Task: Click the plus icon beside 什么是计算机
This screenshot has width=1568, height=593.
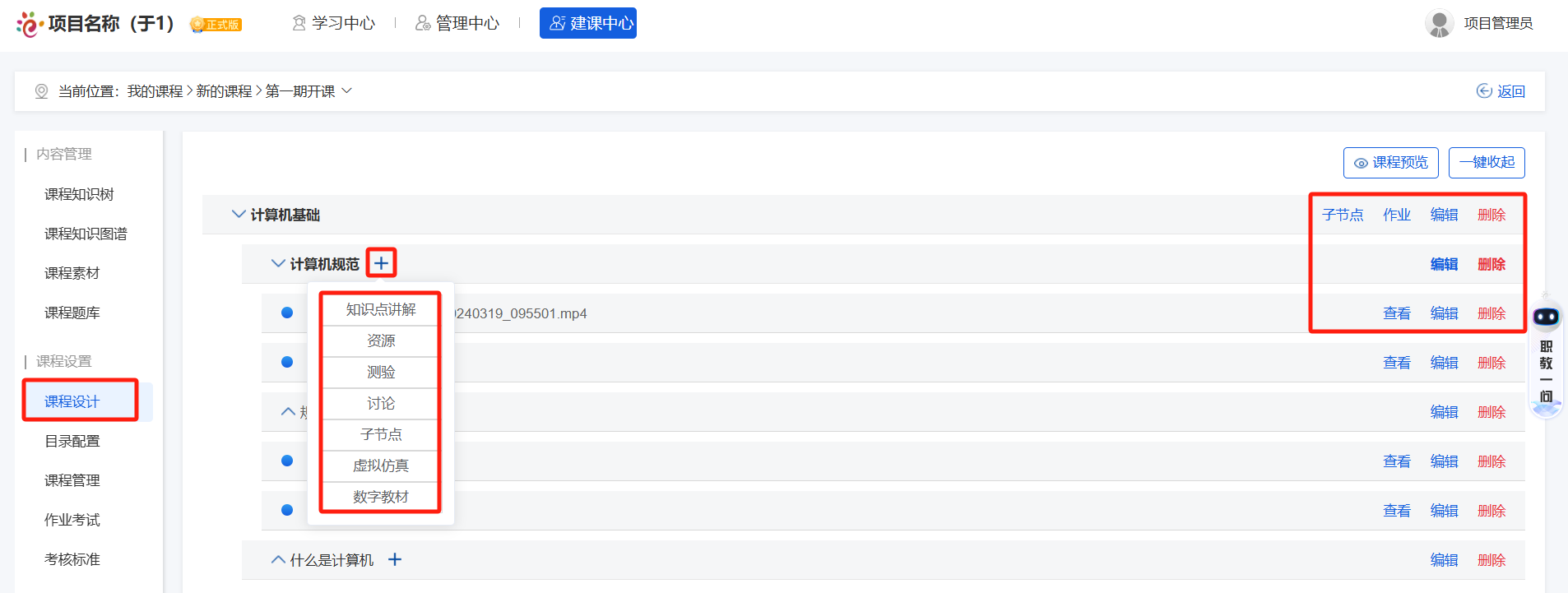Action: point(395,559)
